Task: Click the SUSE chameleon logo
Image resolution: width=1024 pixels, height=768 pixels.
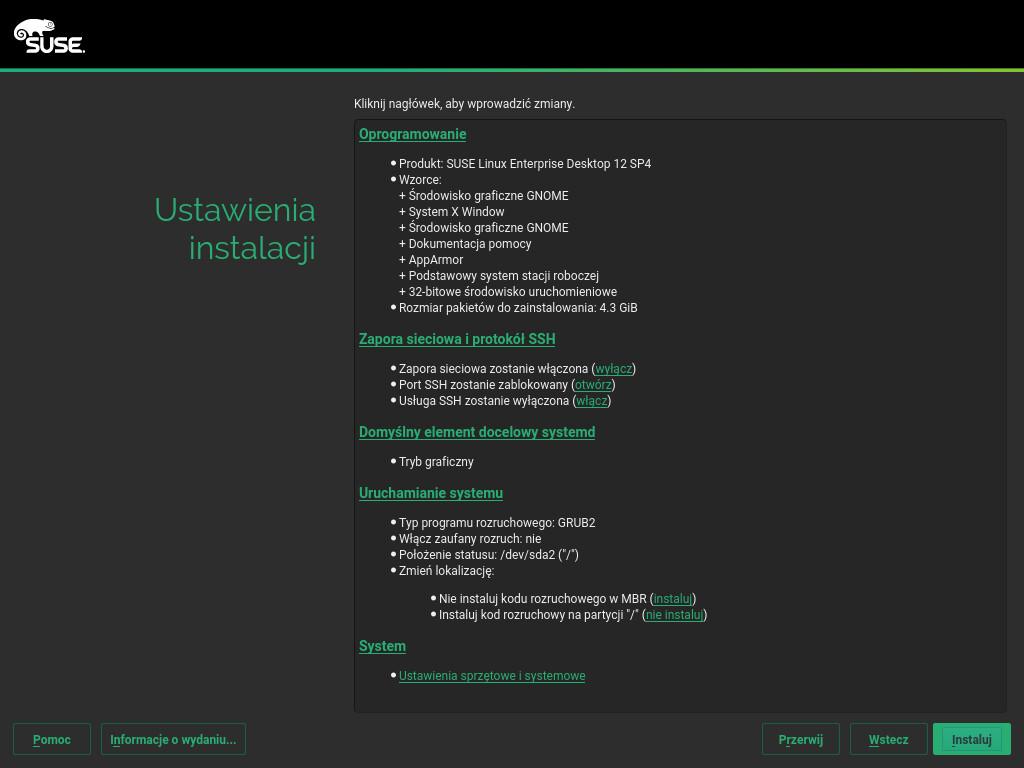Action: click(x=50, y=36)
